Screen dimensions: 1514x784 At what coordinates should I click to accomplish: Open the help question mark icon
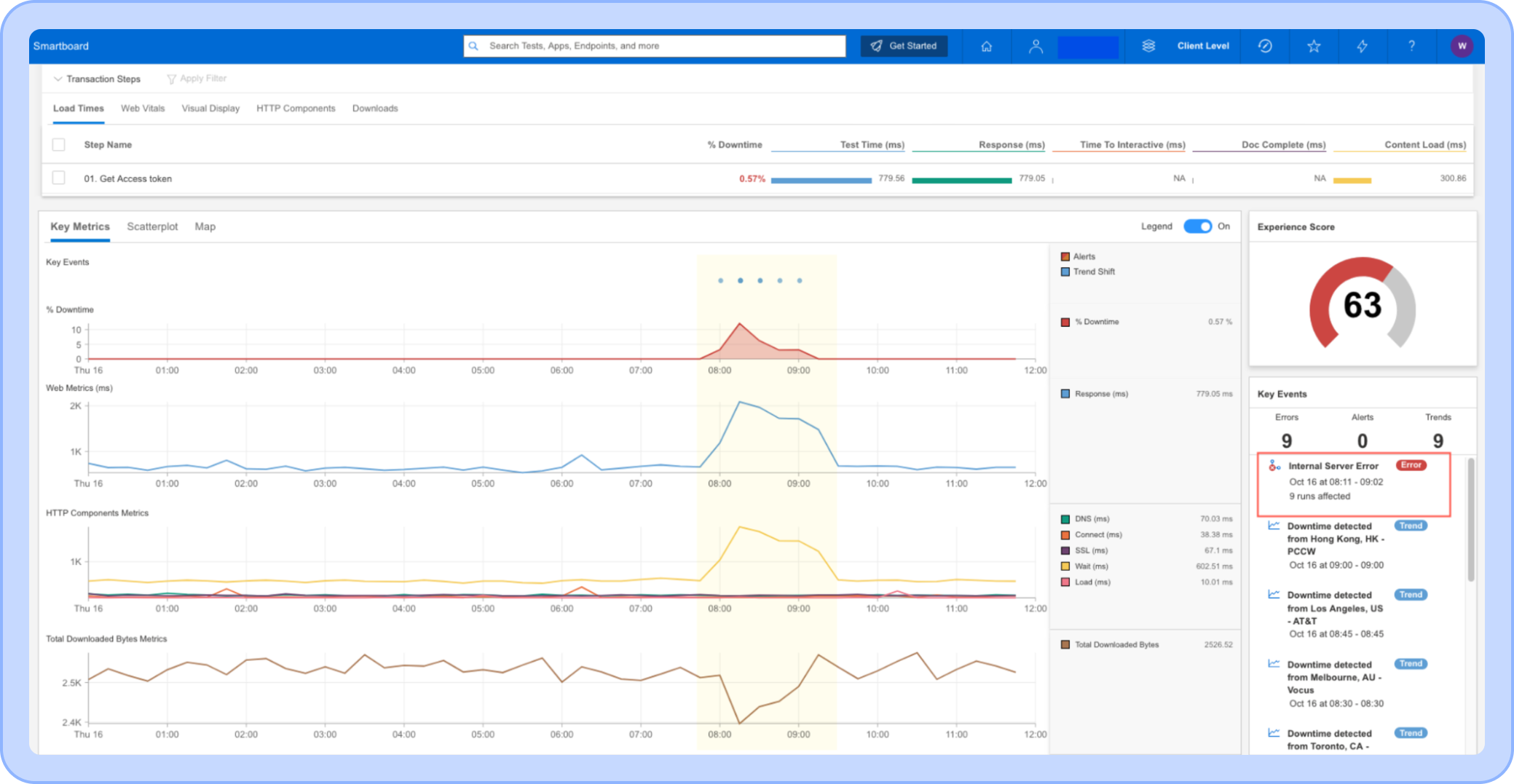(x=1411, y=46)
